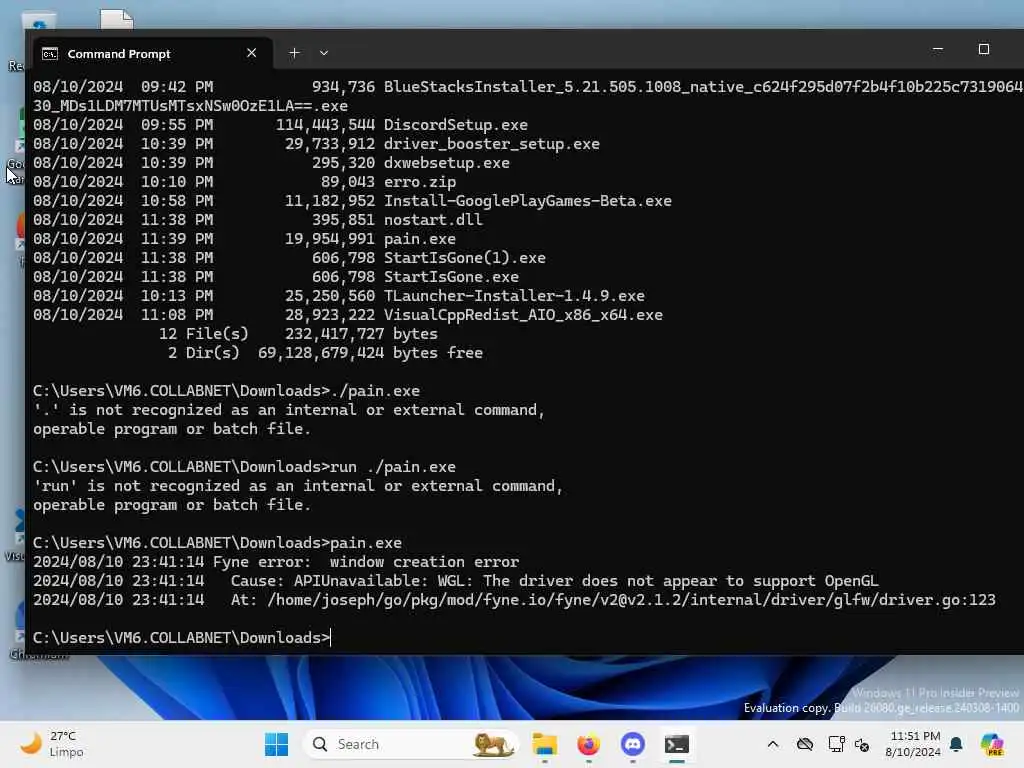Maximize the terminal window

984,50
